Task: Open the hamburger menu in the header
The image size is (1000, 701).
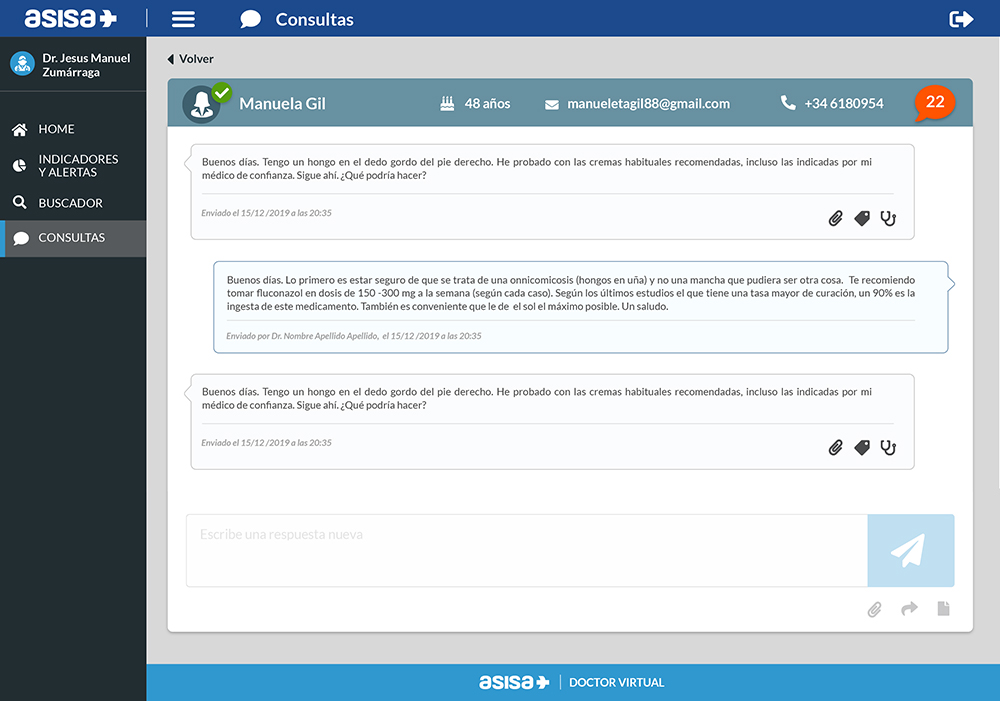Action: (183, 19)
